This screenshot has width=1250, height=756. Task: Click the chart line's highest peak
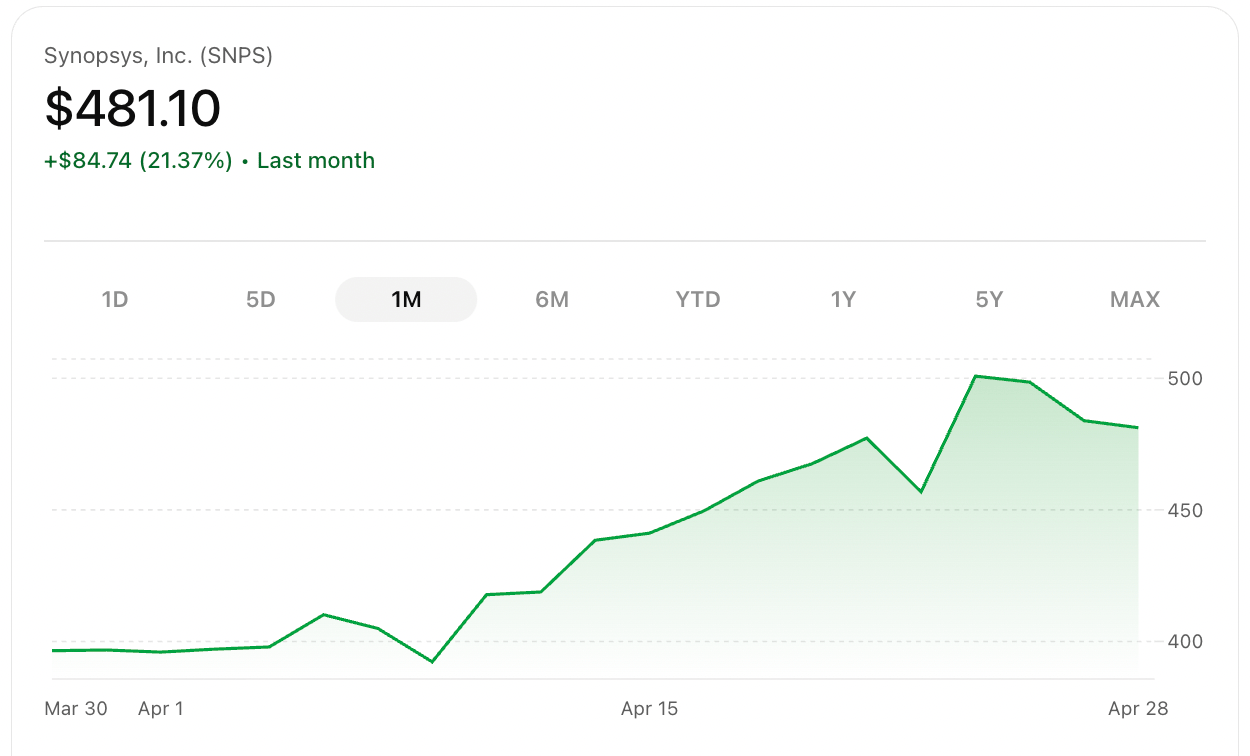pos(975,376)
